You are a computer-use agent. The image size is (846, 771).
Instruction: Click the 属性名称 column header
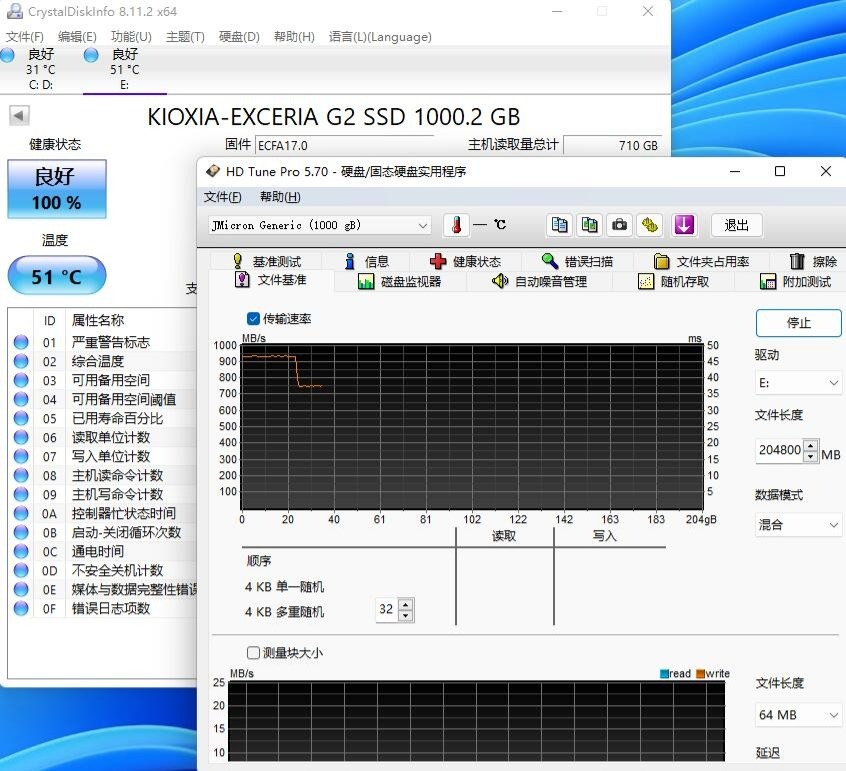point(132,320)
